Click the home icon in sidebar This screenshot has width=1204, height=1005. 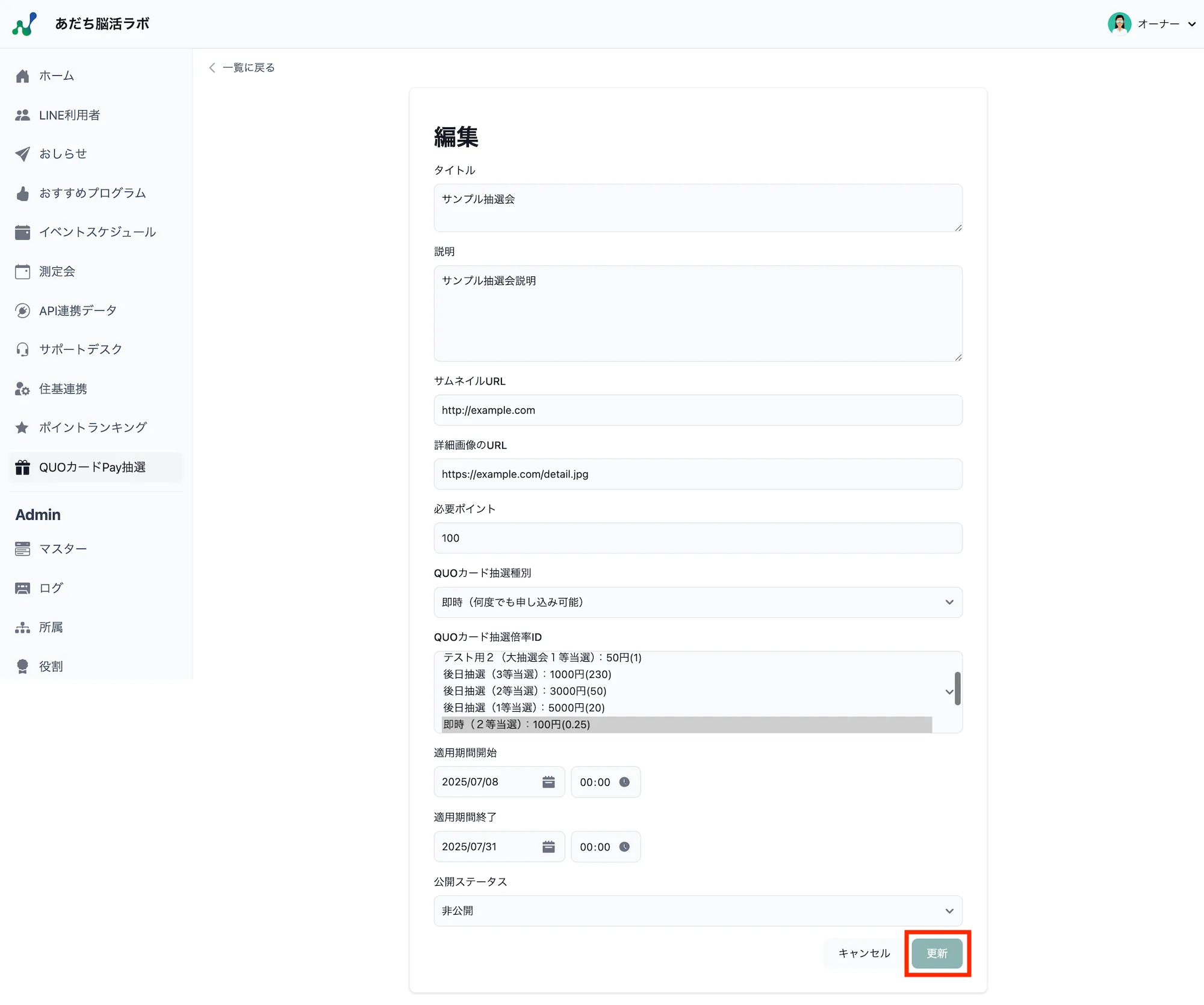(x=23, y=76)
